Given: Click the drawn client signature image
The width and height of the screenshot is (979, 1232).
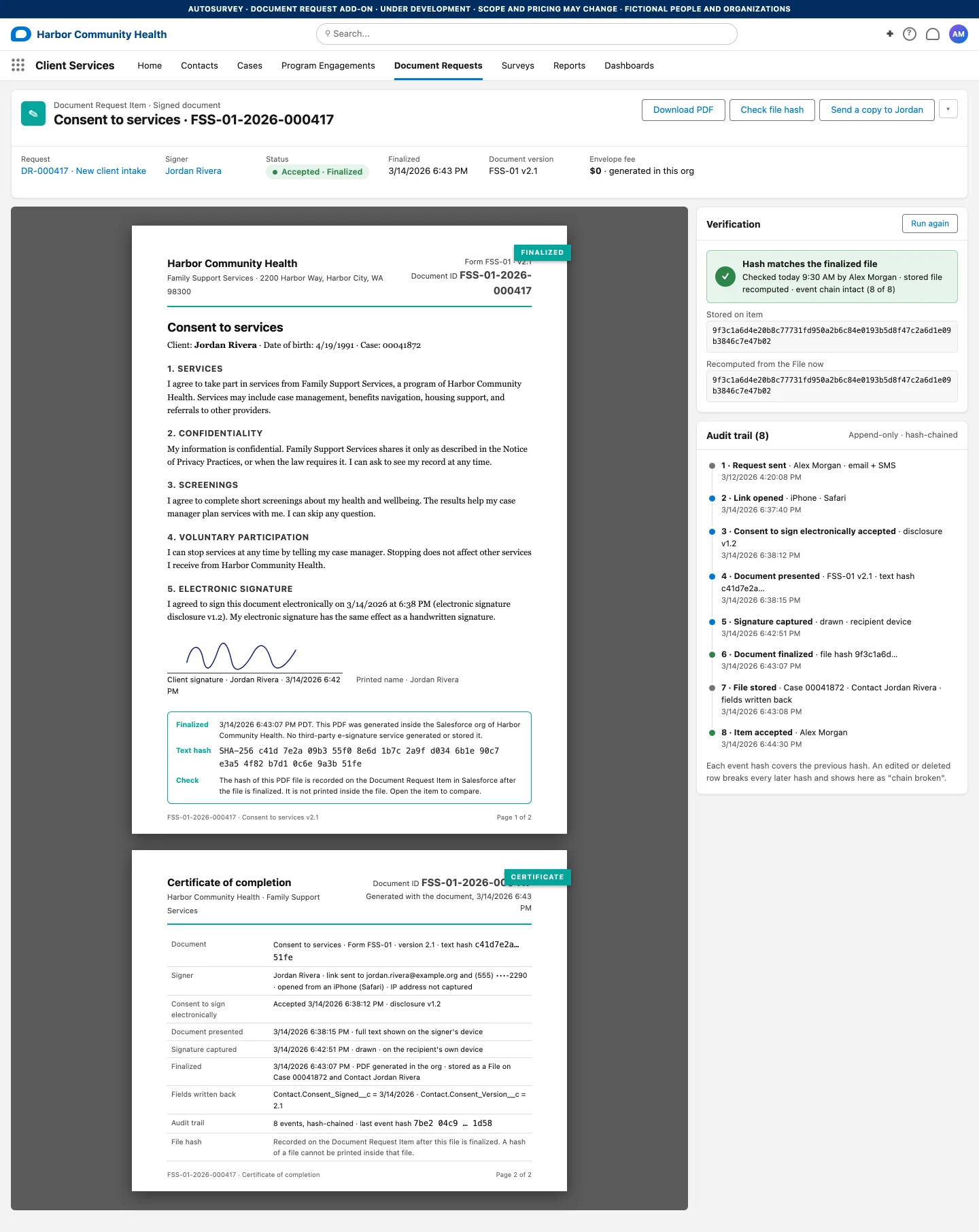Looking at the screenshot, I should coord(241,656).
